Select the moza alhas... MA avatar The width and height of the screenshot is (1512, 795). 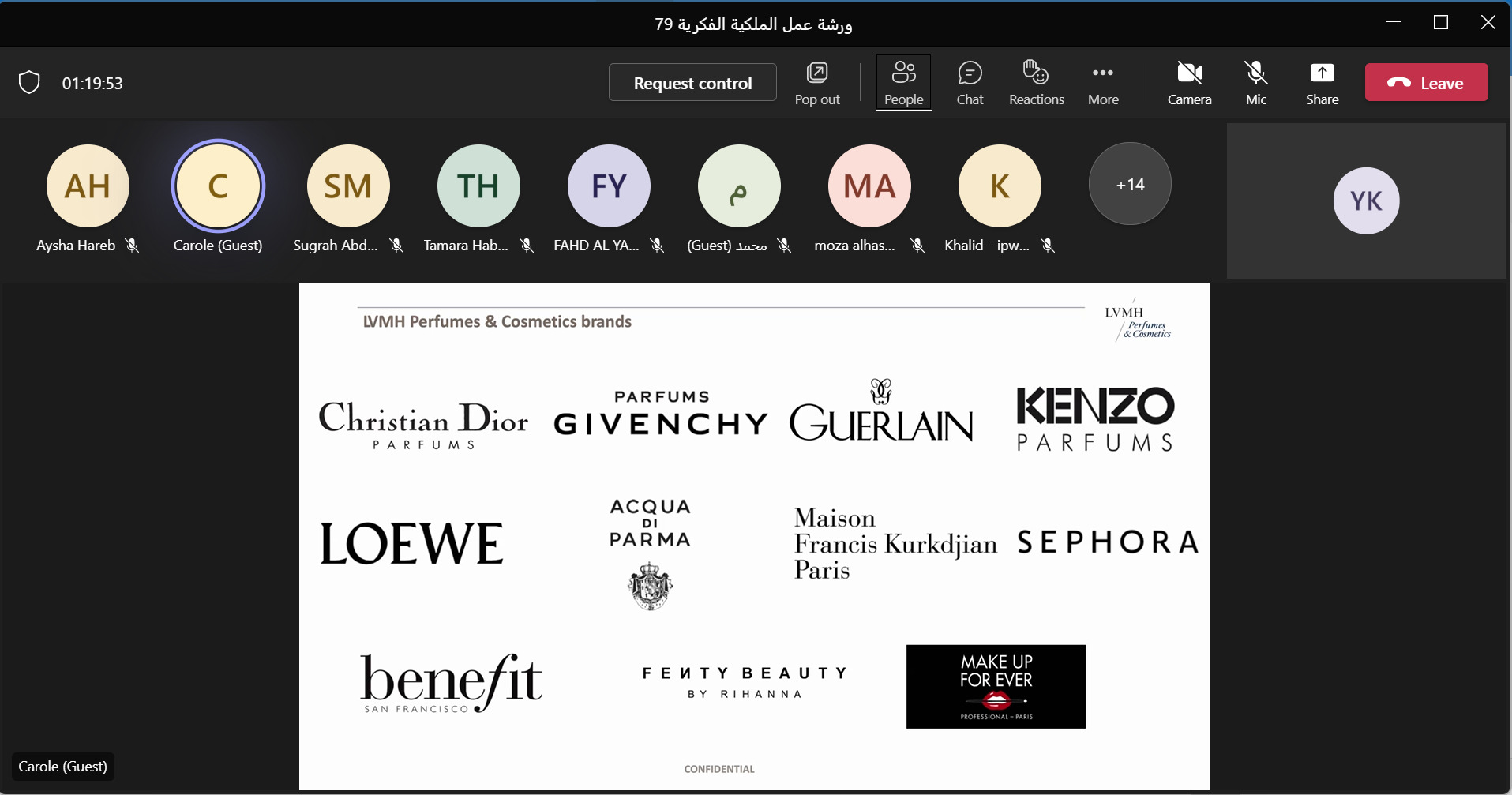[x=869, y=186]
